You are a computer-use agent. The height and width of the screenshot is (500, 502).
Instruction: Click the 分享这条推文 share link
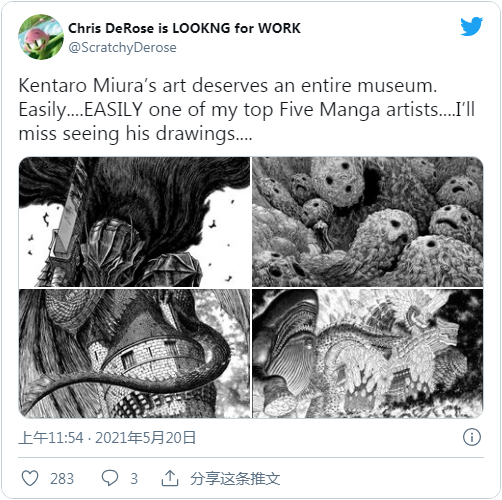point(235,479)
